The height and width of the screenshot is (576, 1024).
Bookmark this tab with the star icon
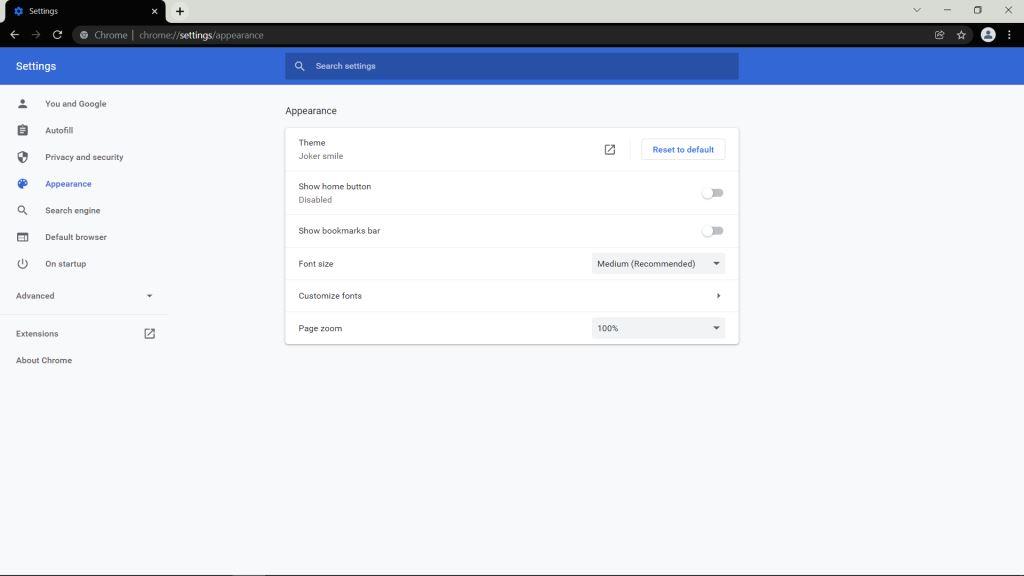click(961, 35)
